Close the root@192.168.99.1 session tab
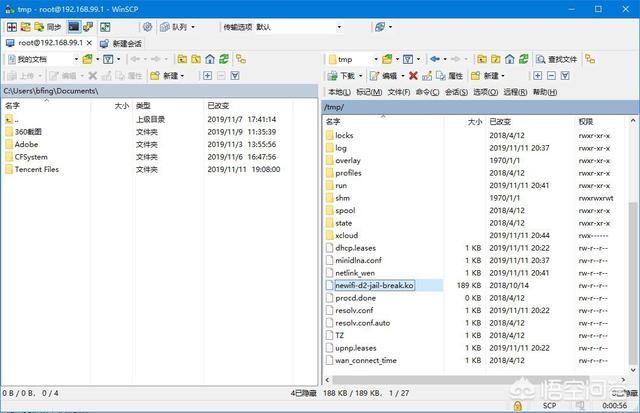Viewport: 640px width, 413px height. (x=89, y=43)
